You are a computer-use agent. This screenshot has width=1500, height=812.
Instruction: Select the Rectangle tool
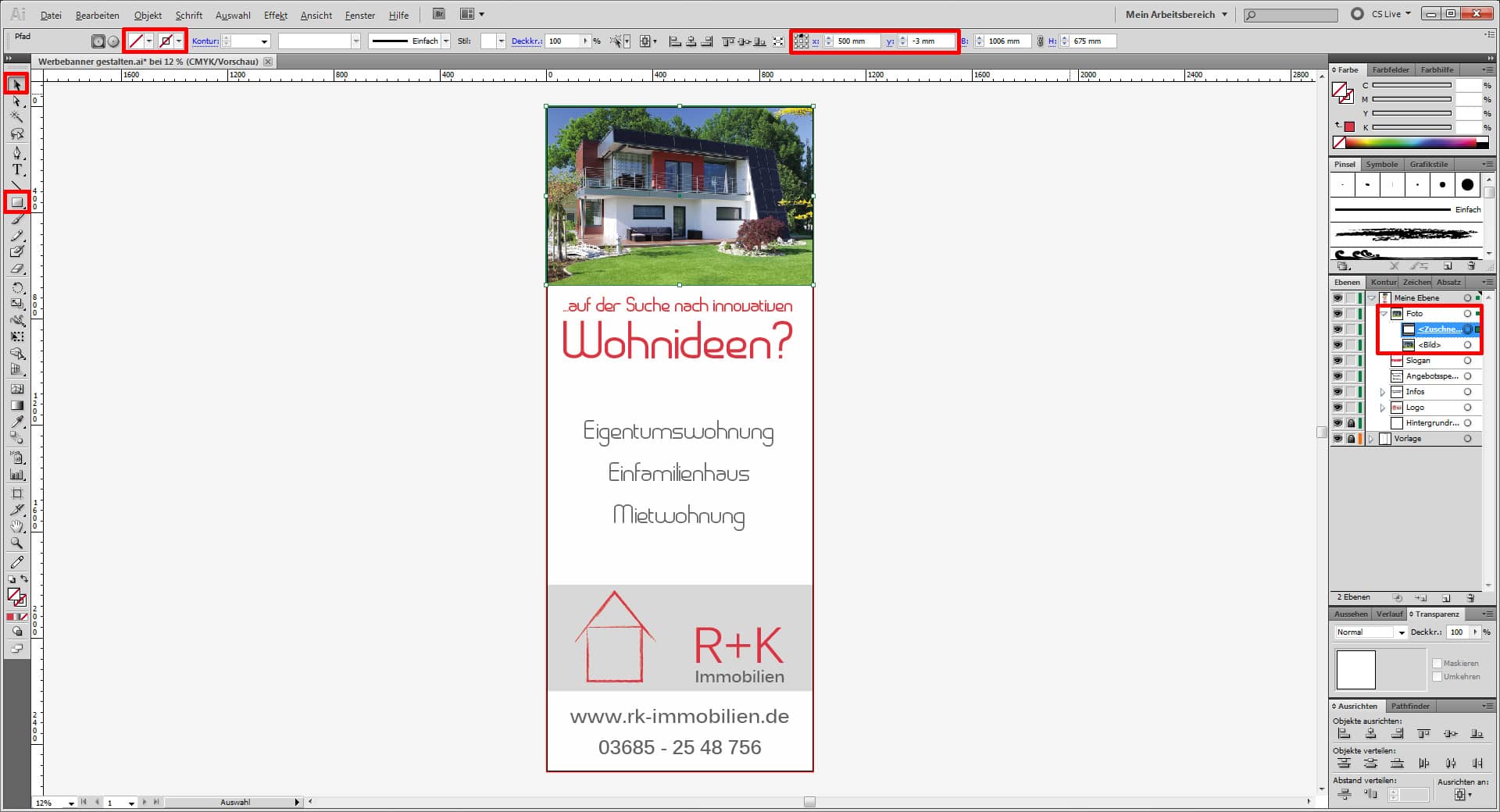tap(16, 203)
